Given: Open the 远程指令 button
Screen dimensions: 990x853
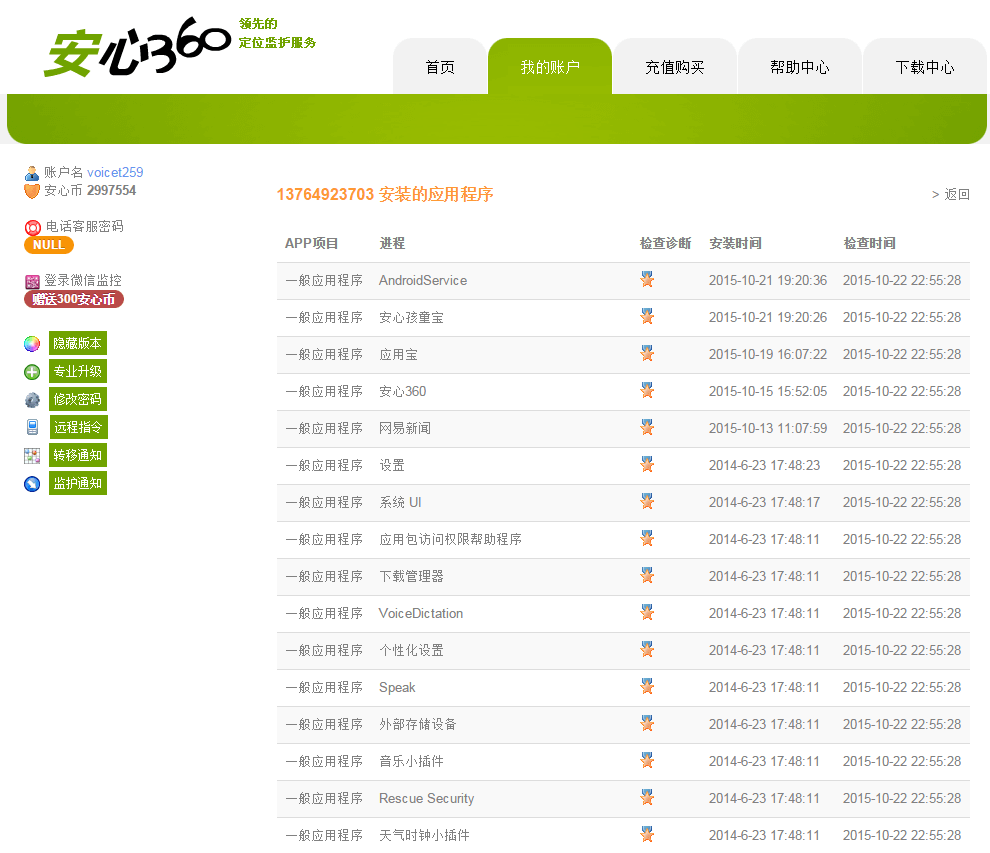Looking at the screenshot, I should pos(78,427).
